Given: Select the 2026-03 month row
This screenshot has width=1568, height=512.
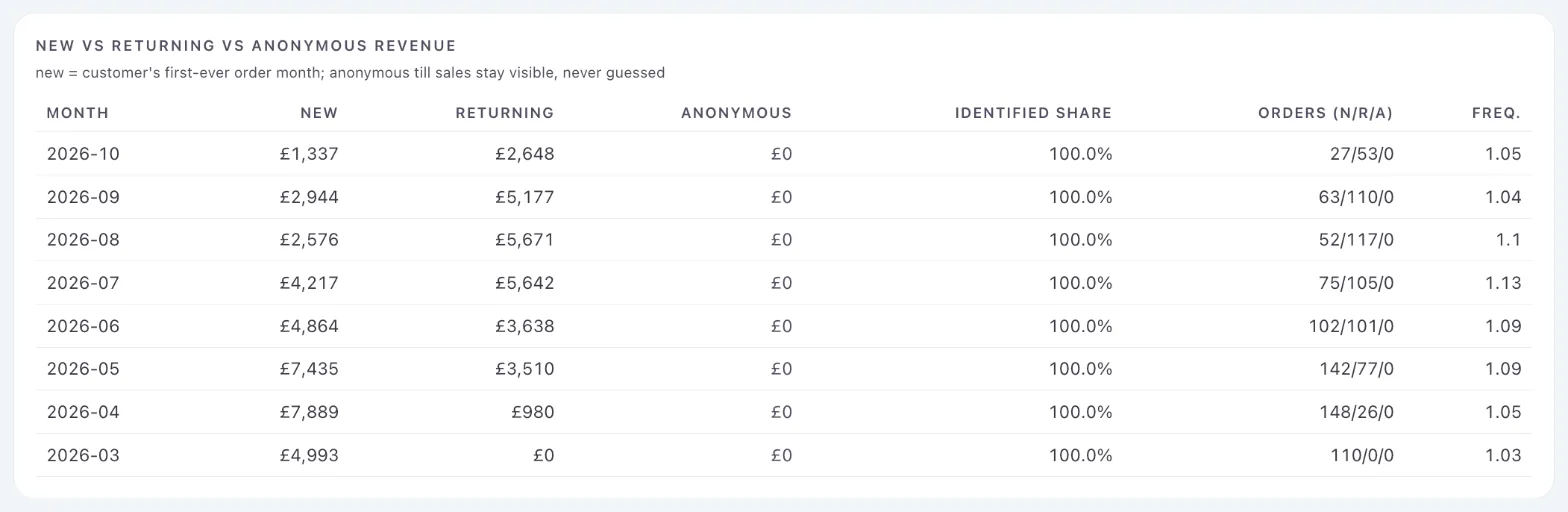Looking at the screenshot, I should click(784, 455).
